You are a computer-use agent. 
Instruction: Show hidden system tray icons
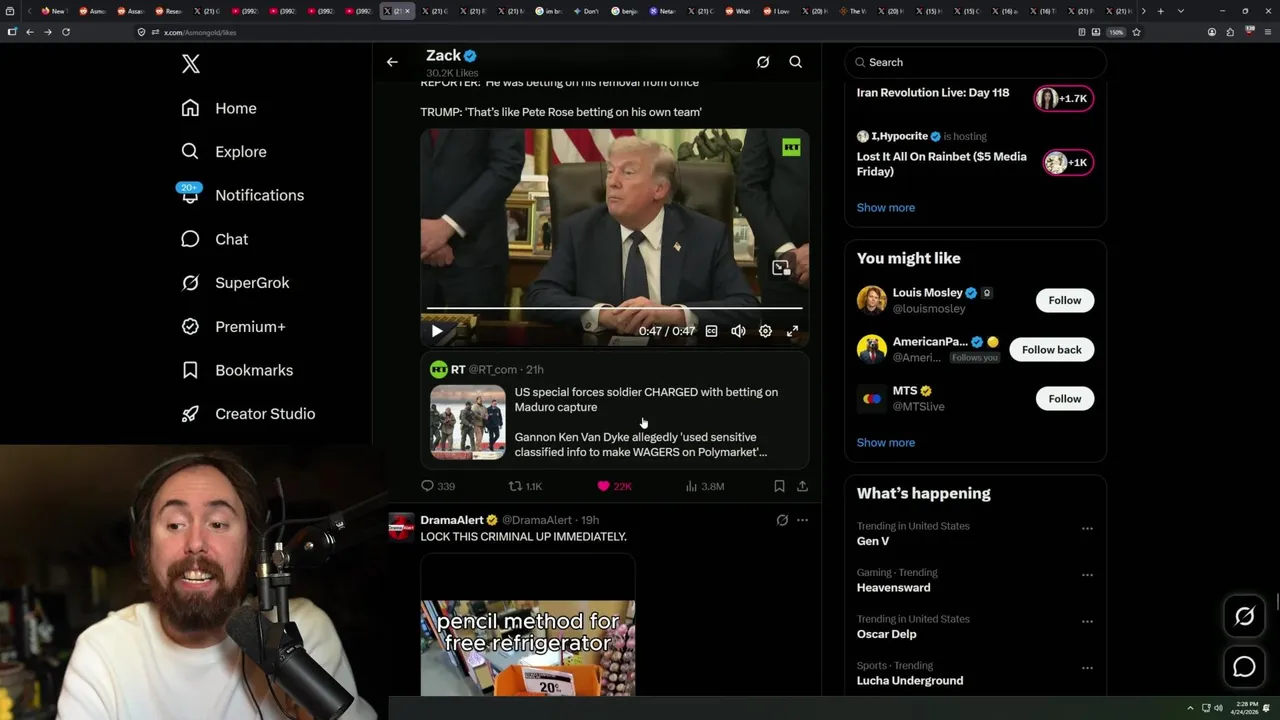click(x=1190, y=708)
